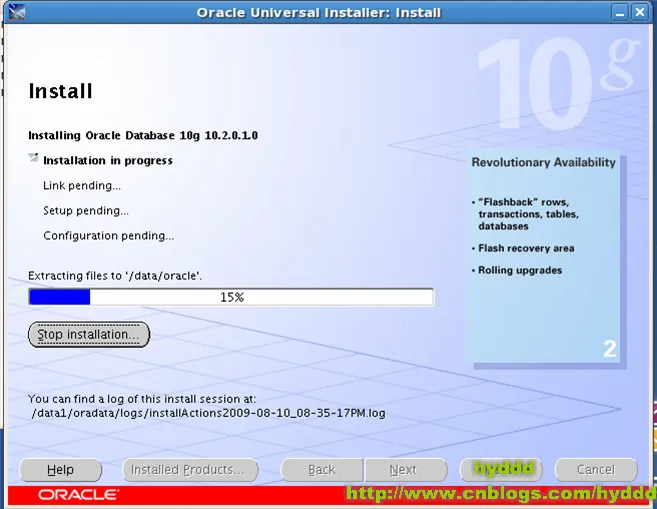This screenshot has width=657, height=509.
Task: Click the Oracle installer title bar icon
Action: (x=16, y=12)
